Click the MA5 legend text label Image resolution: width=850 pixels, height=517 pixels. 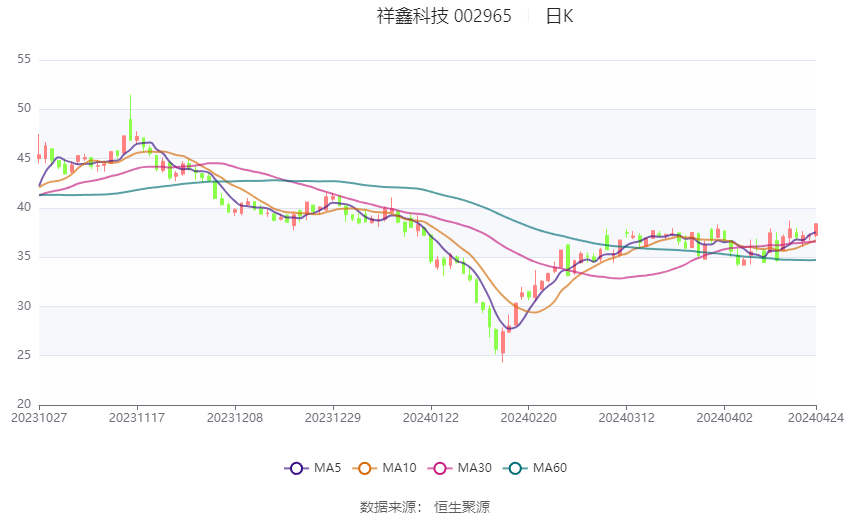pyautogui.click(x=327, y=468)
